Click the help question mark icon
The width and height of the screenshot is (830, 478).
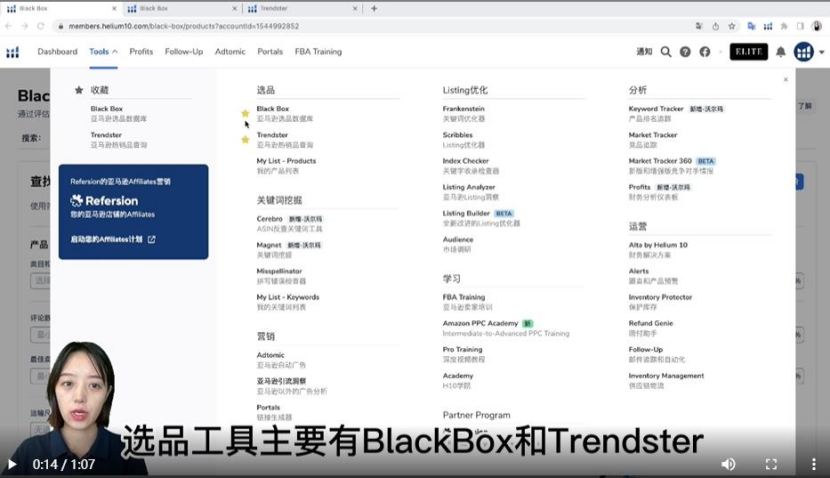[685, 52]
